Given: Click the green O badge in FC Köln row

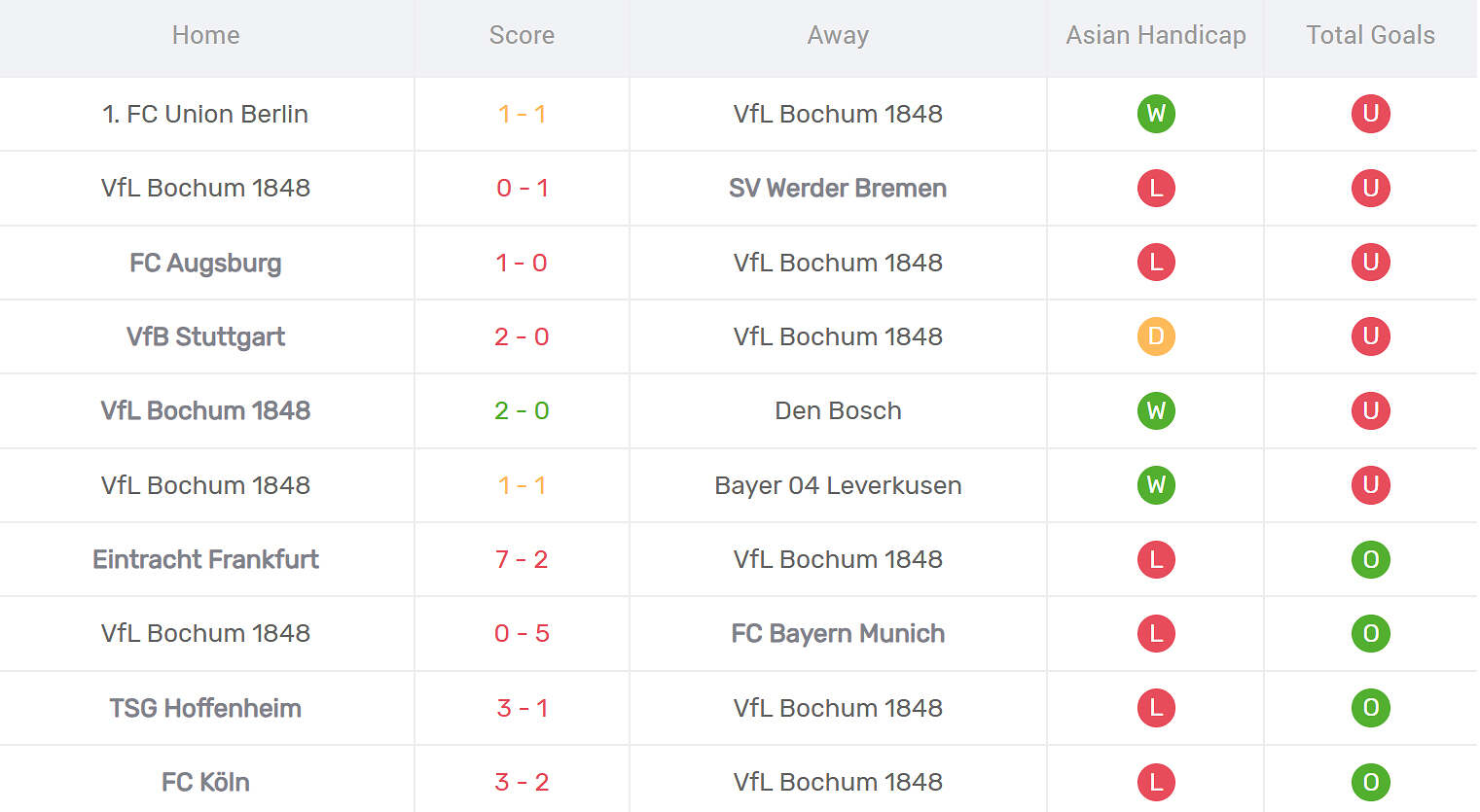Looking at the screenshot, I should [1370, 782].
